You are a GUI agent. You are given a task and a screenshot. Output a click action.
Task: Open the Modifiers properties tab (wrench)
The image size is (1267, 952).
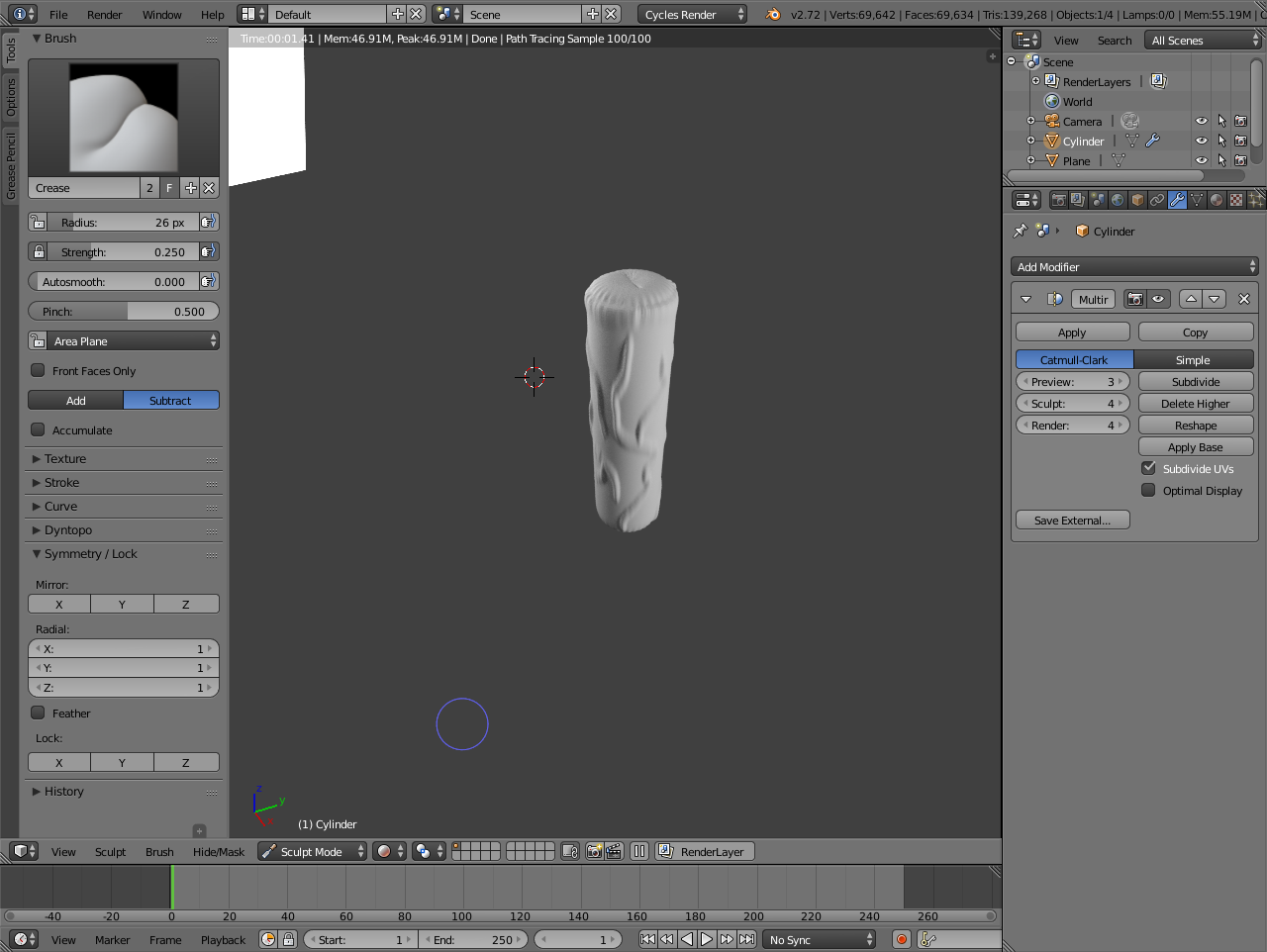pyautogui.click(x=1177, y=200)
